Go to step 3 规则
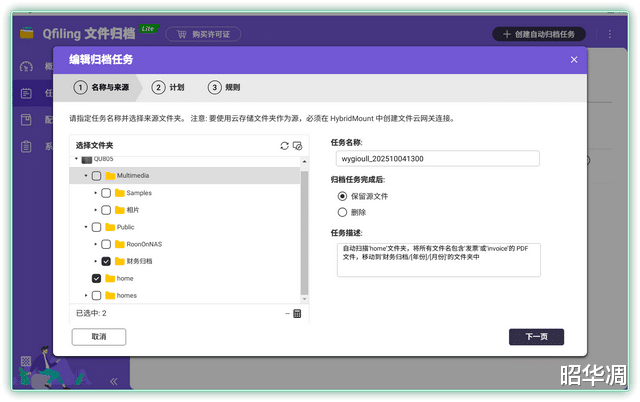 224,87
